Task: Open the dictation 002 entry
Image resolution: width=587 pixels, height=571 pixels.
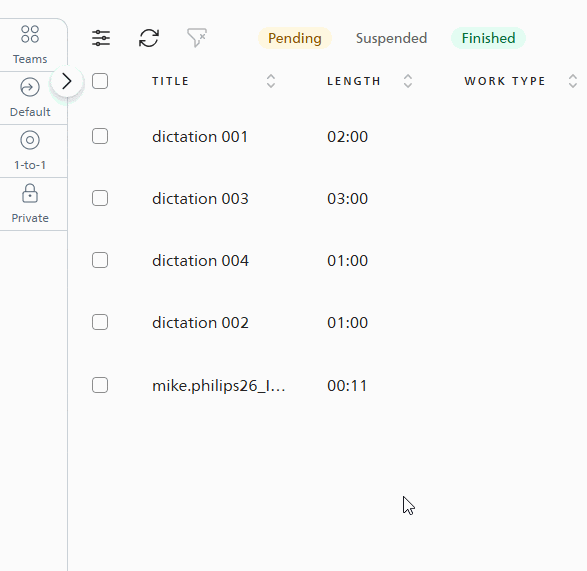Action: pos(200,323)
